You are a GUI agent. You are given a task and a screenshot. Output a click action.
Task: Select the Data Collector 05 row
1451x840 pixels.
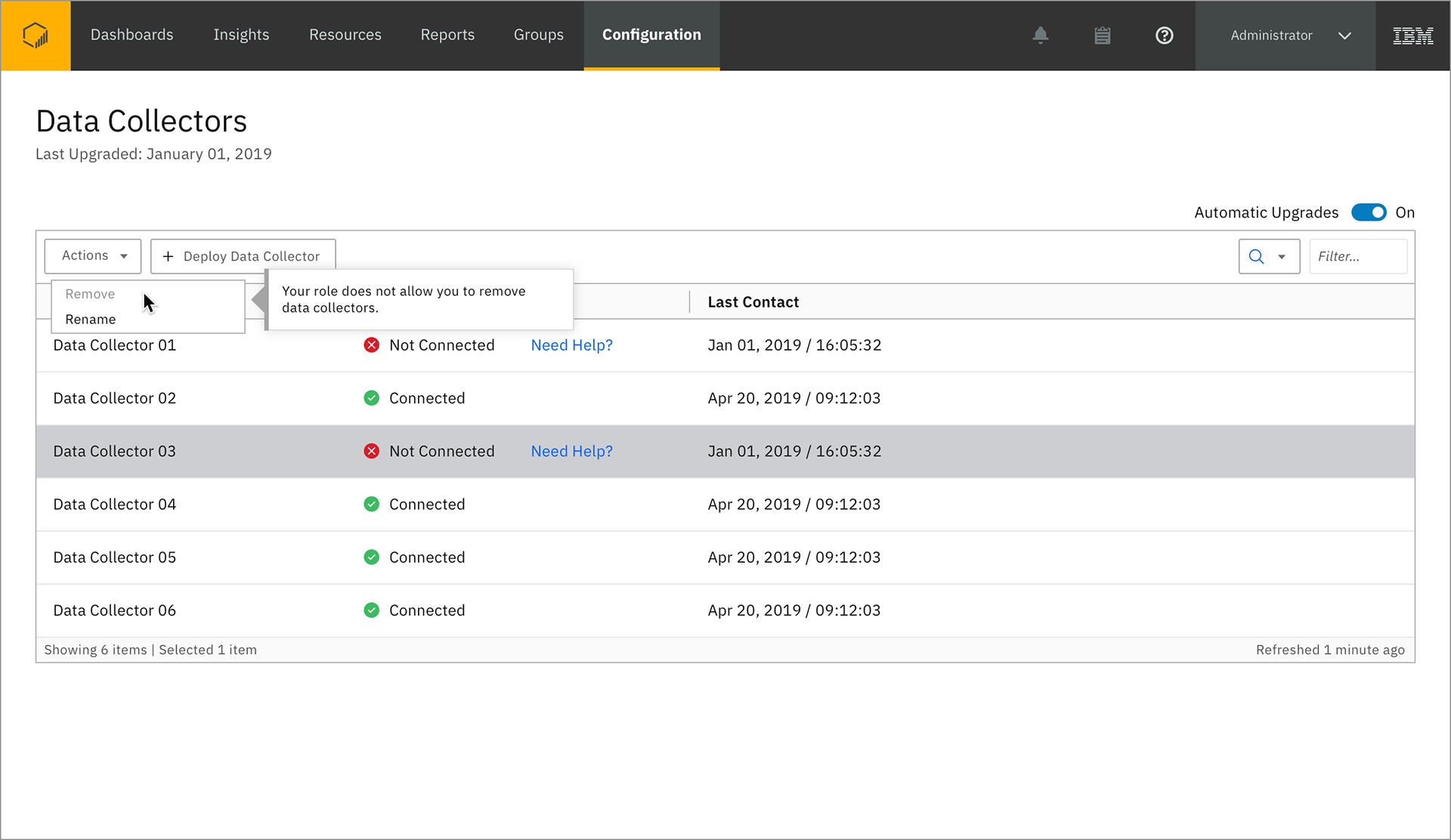pos(115,557)
